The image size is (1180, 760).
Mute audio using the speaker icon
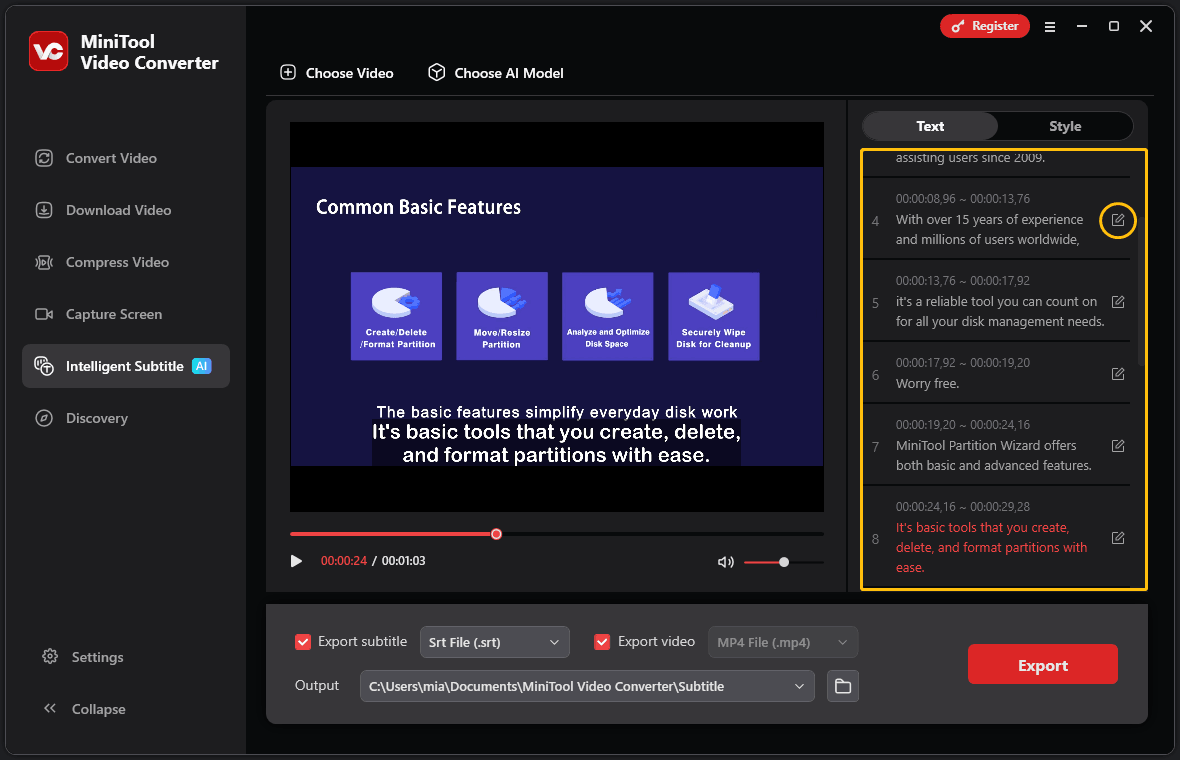(x=725, y=561)
